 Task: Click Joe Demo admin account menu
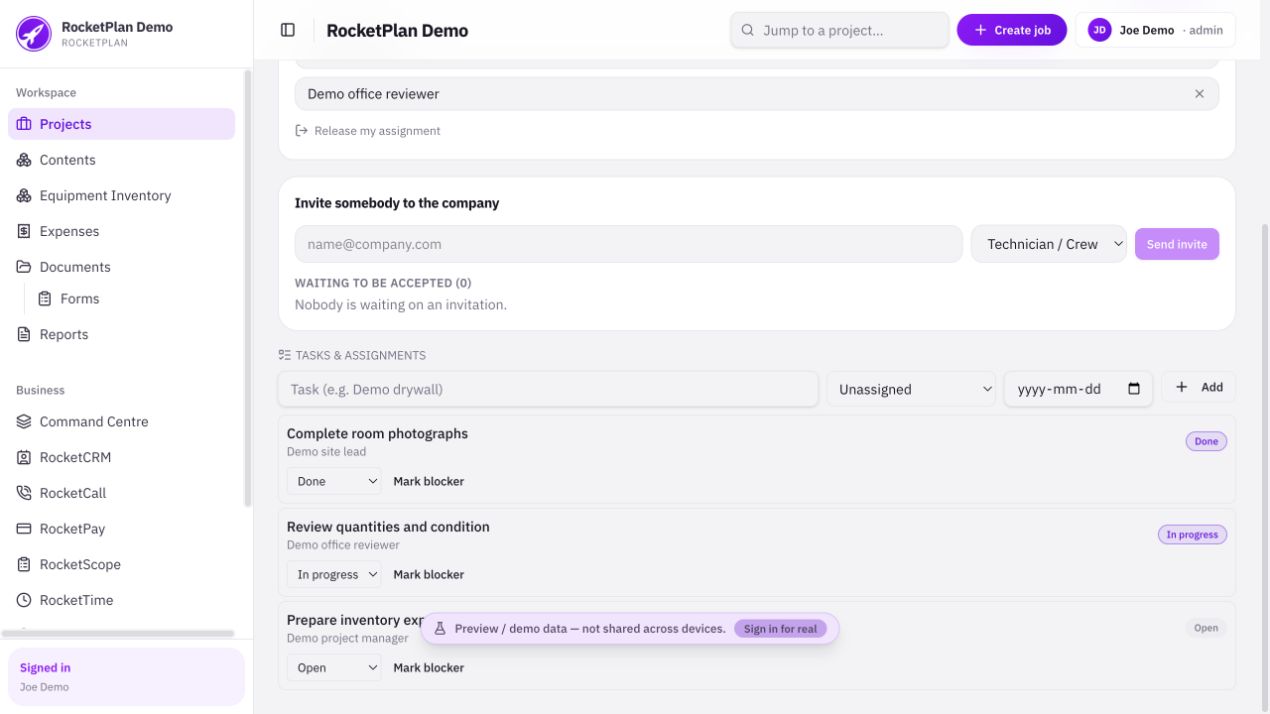point(1155,30)
